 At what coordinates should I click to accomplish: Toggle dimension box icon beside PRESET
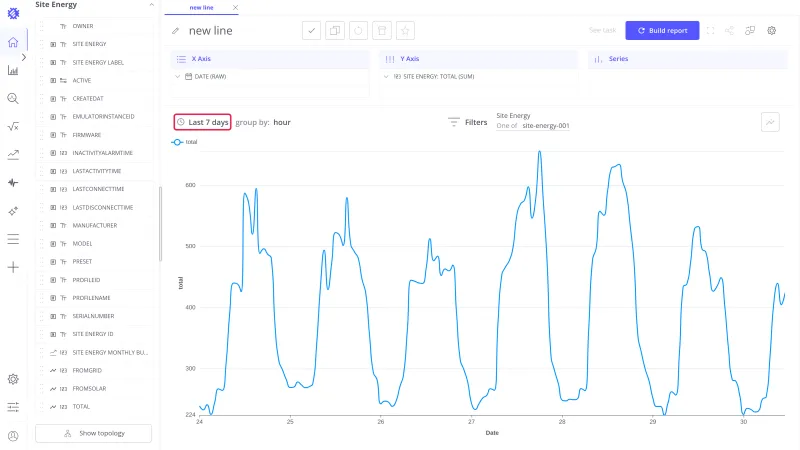point(53,262)
